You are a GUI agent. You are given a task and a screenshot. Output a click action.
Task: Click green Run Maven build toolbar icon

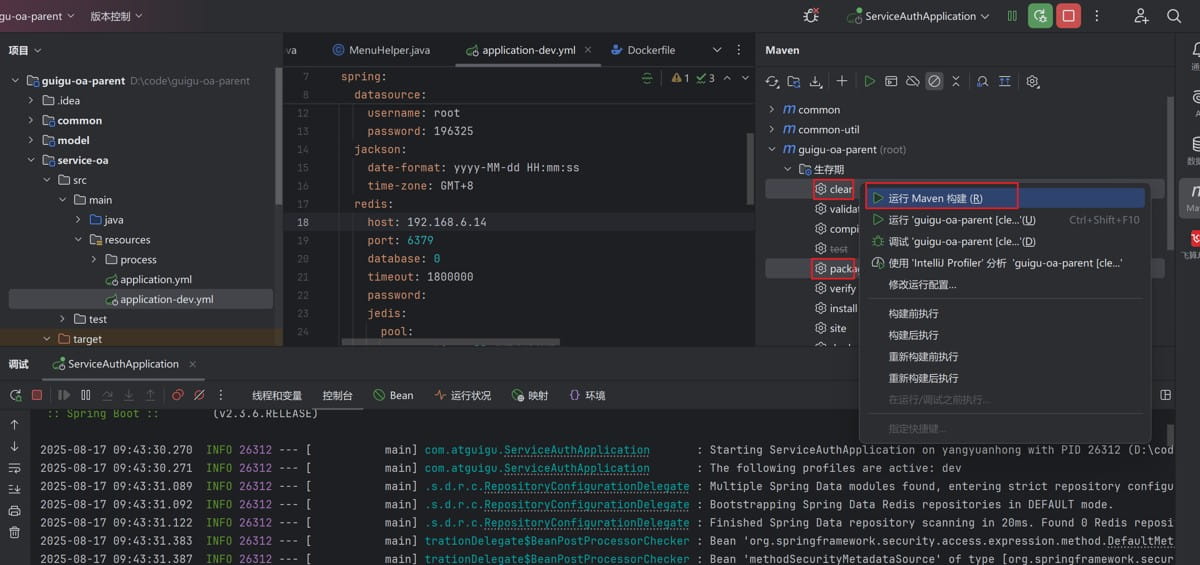click(869, 81)
